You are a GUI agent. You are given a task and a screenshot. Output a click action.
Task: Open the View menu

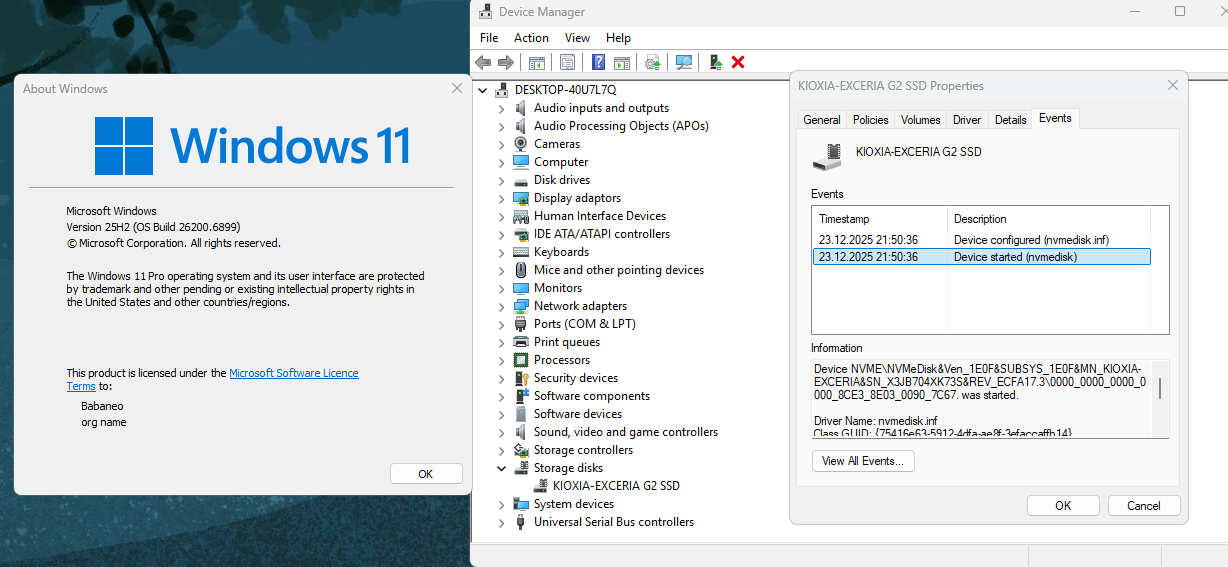click(577, 38)
